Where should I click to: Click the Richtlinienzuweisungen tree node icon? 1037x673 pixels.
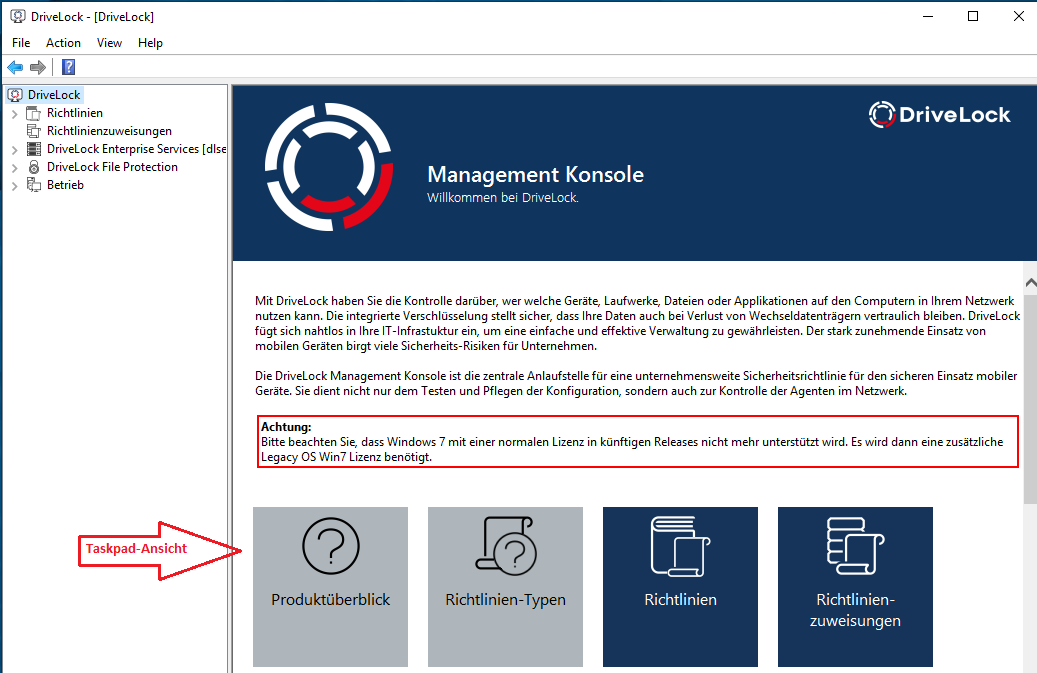pos(33,131)
